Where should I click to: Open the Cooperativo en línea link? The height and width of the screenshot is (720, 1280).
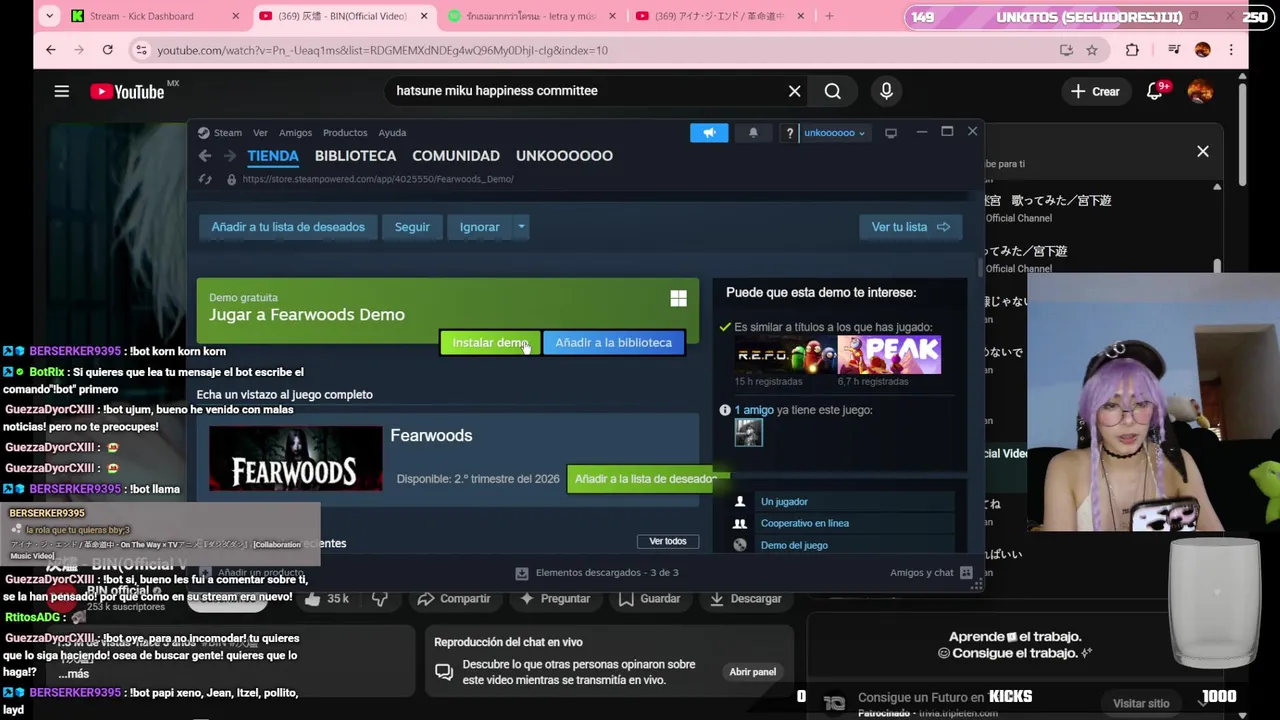point(805,523)
